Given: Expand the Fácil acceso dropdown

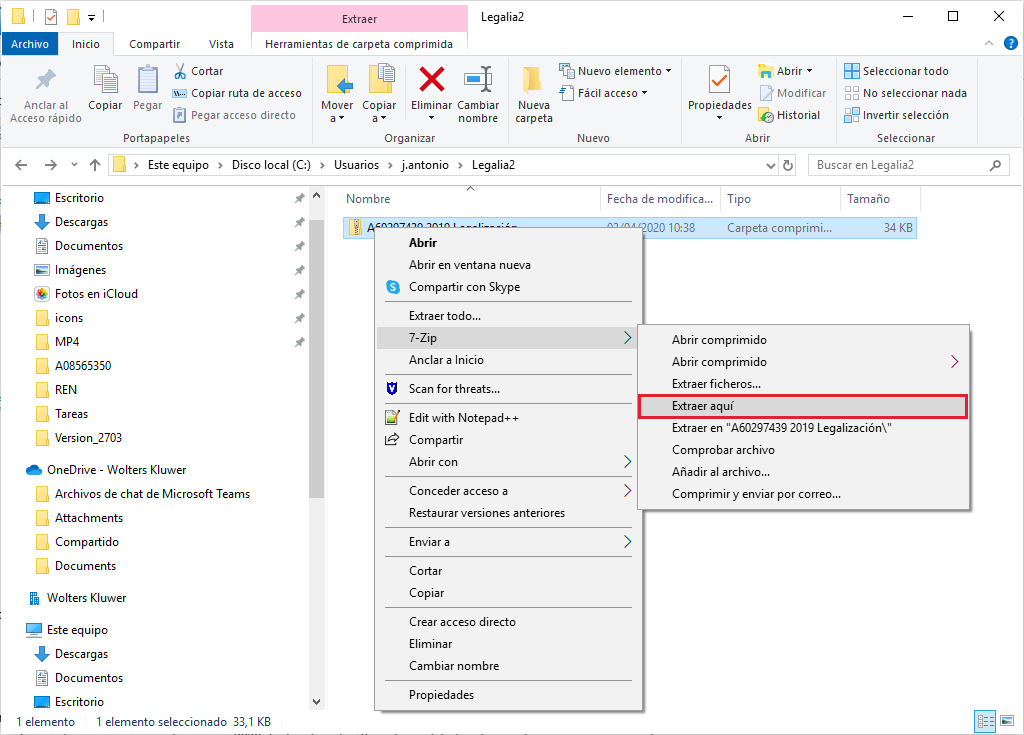Looking at the screenshot, I should point(645,93).
